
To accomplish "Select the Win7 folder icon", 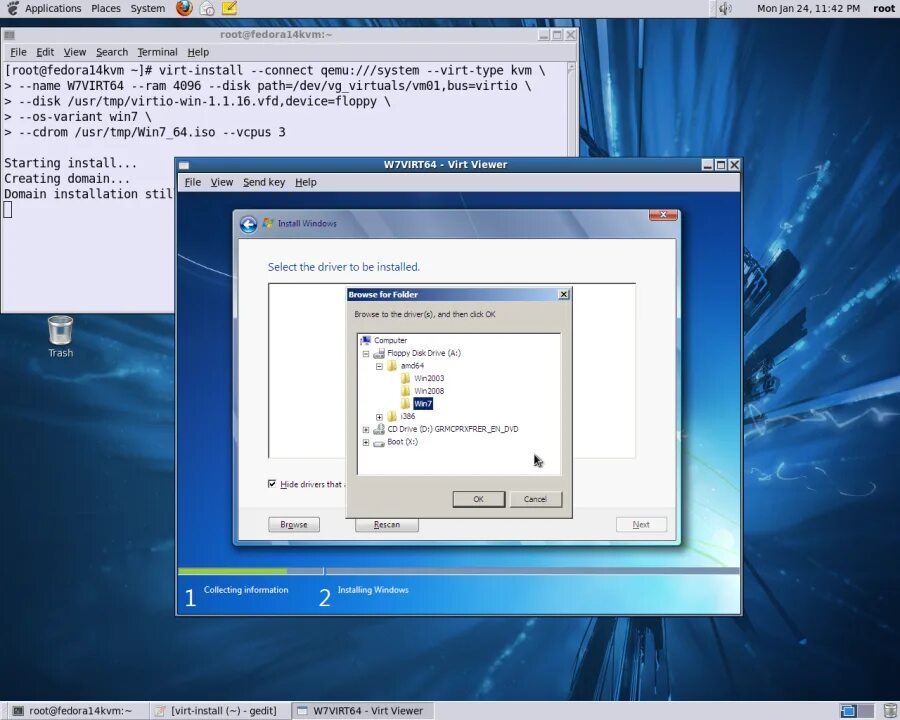I will click(x=405, y=404).
